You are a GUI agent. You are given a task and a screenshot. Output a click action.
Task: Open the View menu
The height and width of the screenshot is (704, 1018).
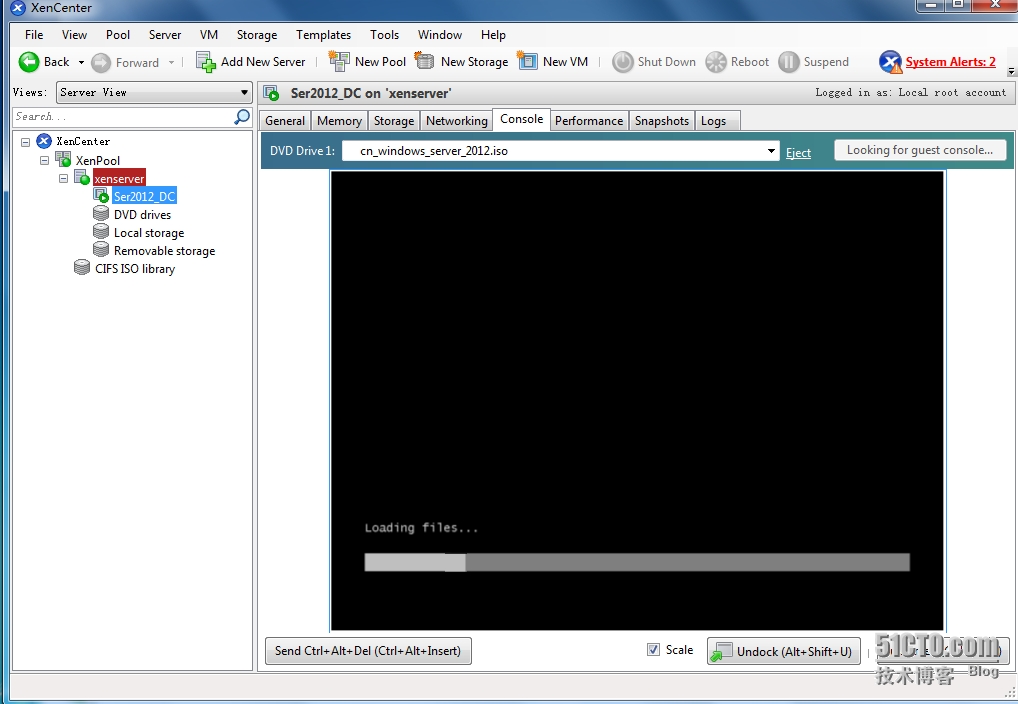[x=74, y=34]
